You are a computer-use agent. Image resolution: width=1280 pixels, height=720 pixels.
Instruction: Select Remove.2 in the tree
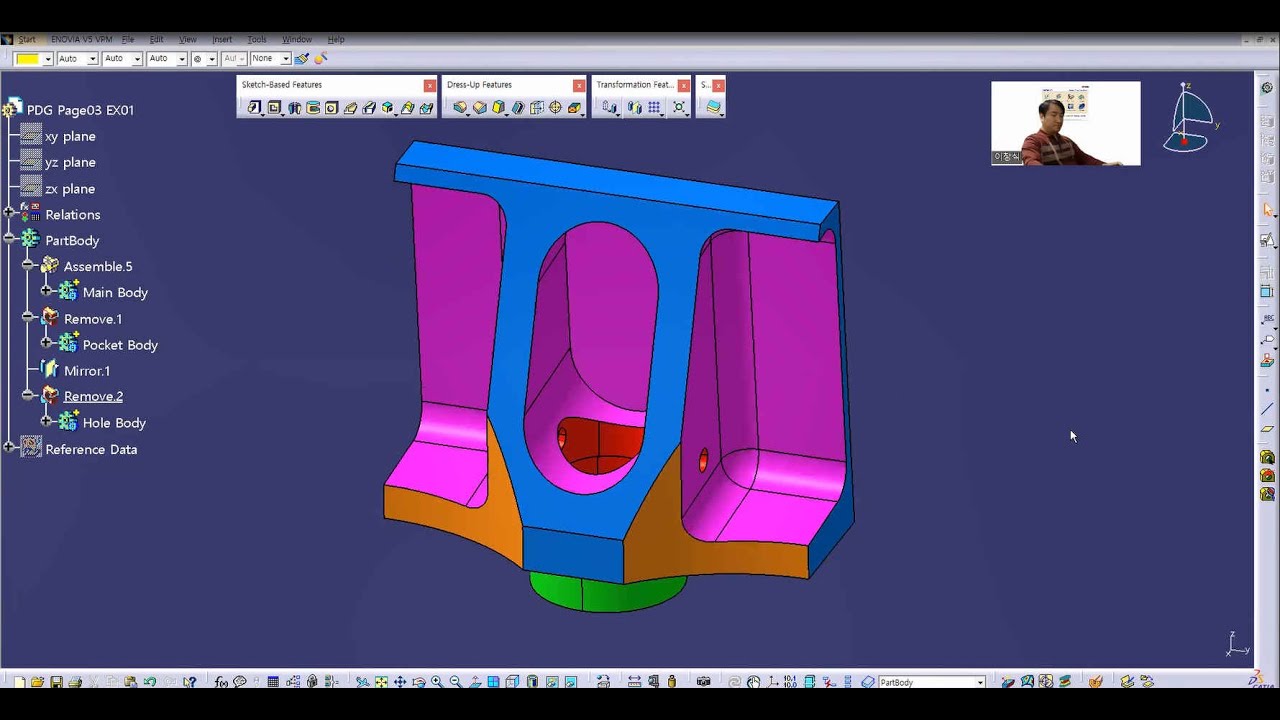pyautogui.click(x=93, y=396)
